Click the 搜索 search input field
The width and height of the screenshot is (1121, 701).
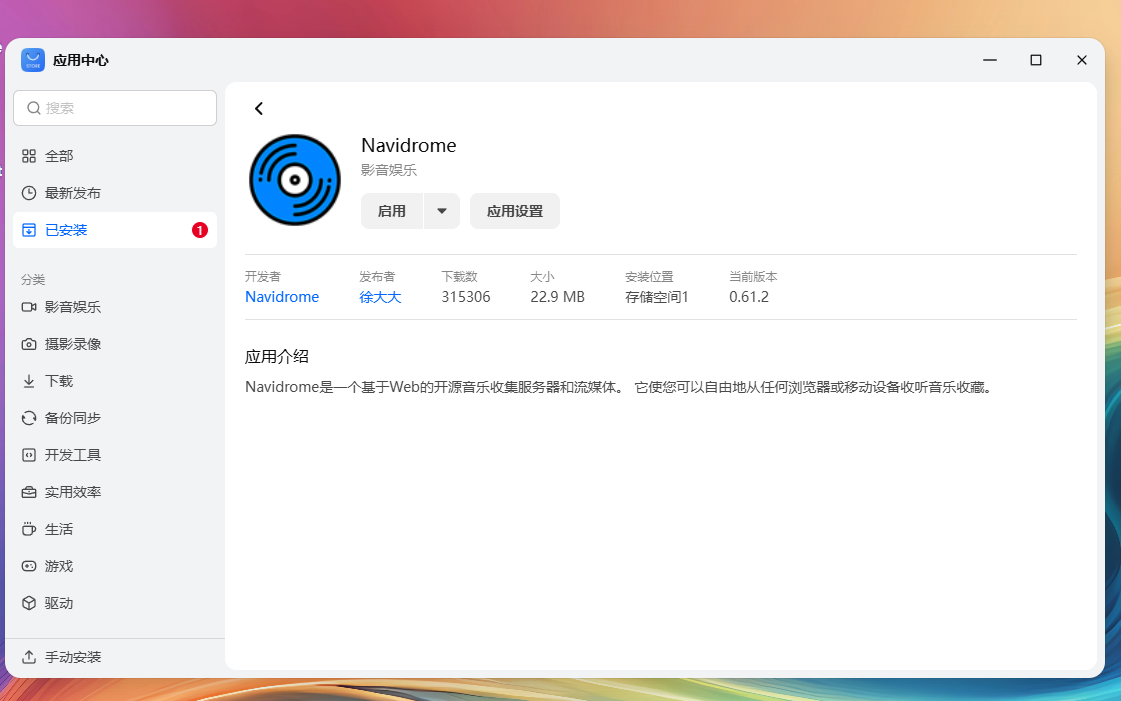114,108
